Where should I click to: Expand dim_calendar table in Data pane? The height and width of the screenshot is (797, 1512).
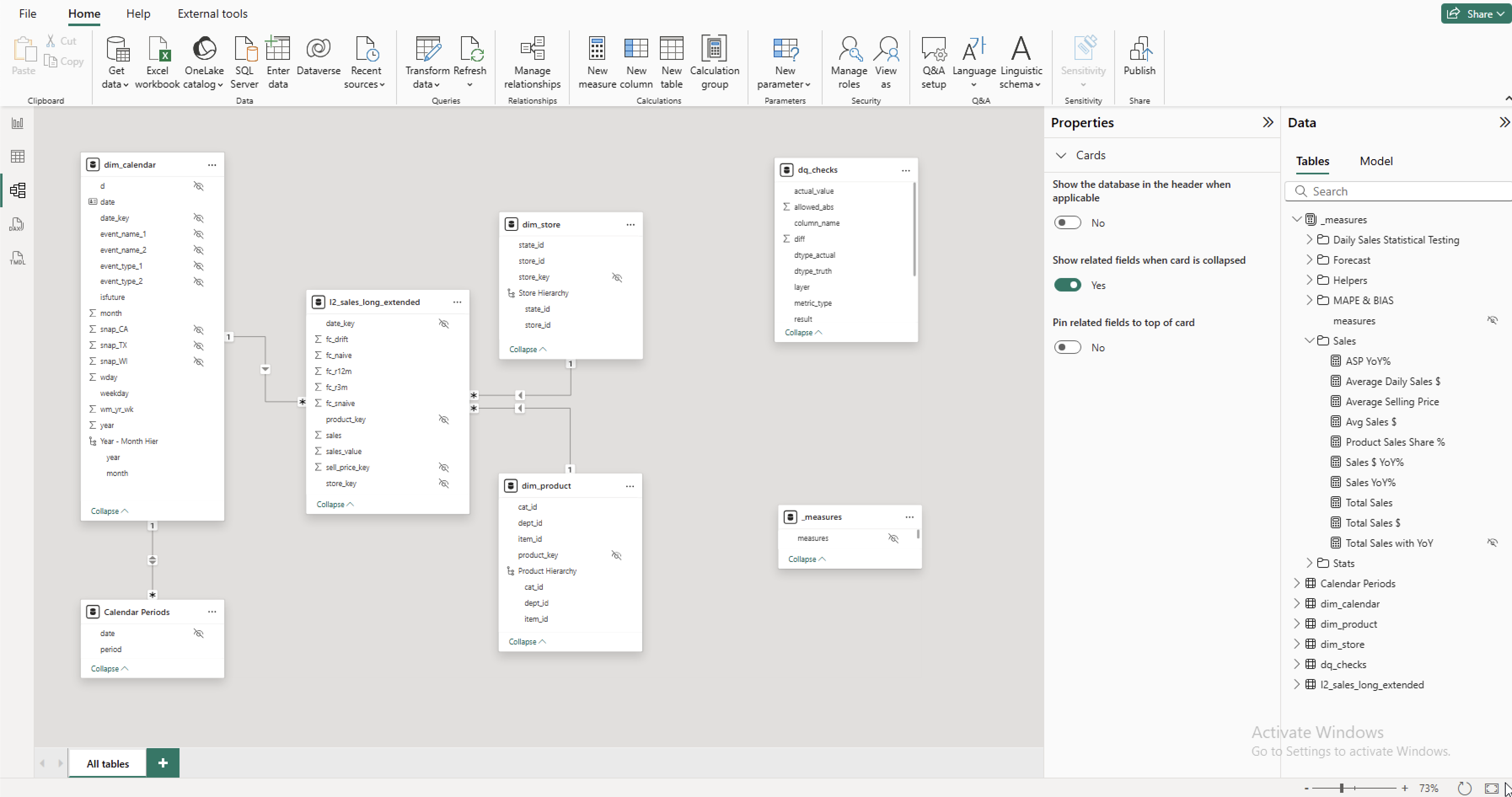(1297, 603)
